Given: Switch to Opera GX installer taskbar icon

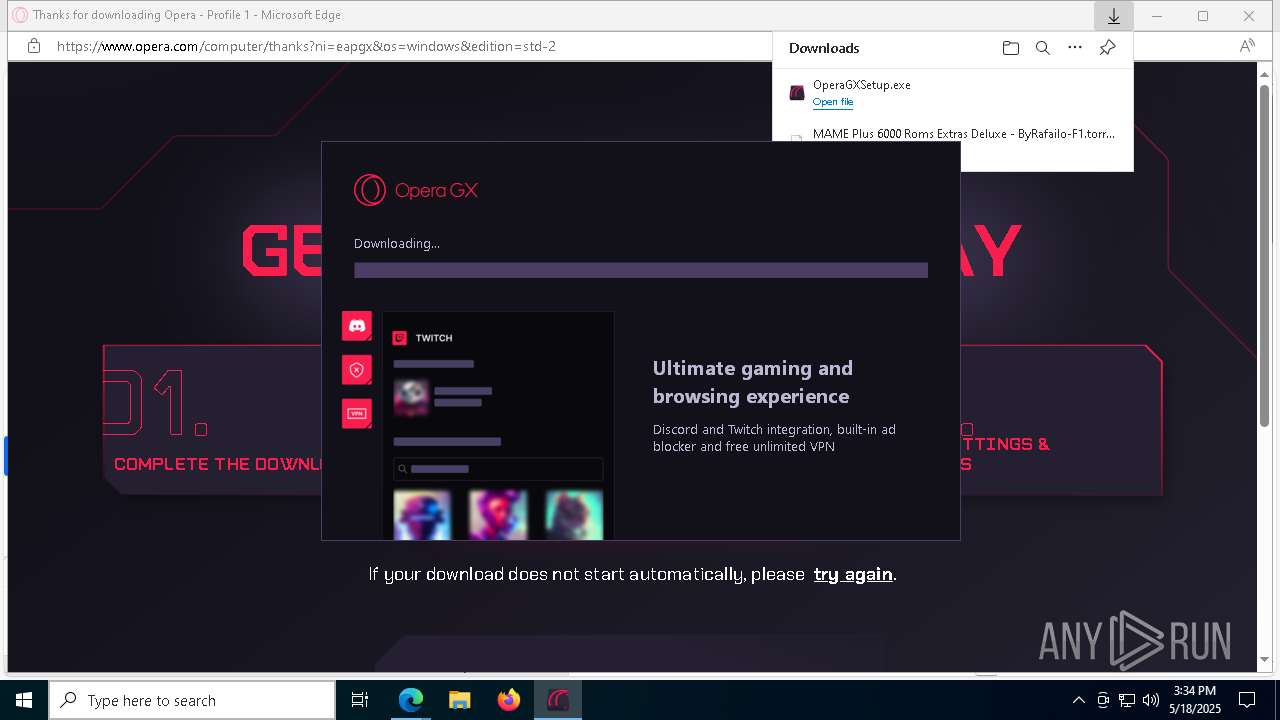Looking at the screenshot, I should 558,700.
